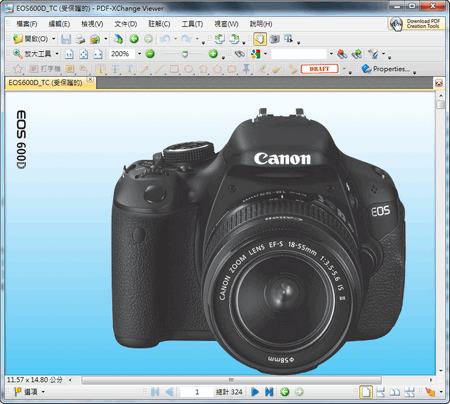
Task: Expand the dropdown next to email icon
Action: [106, 39]
